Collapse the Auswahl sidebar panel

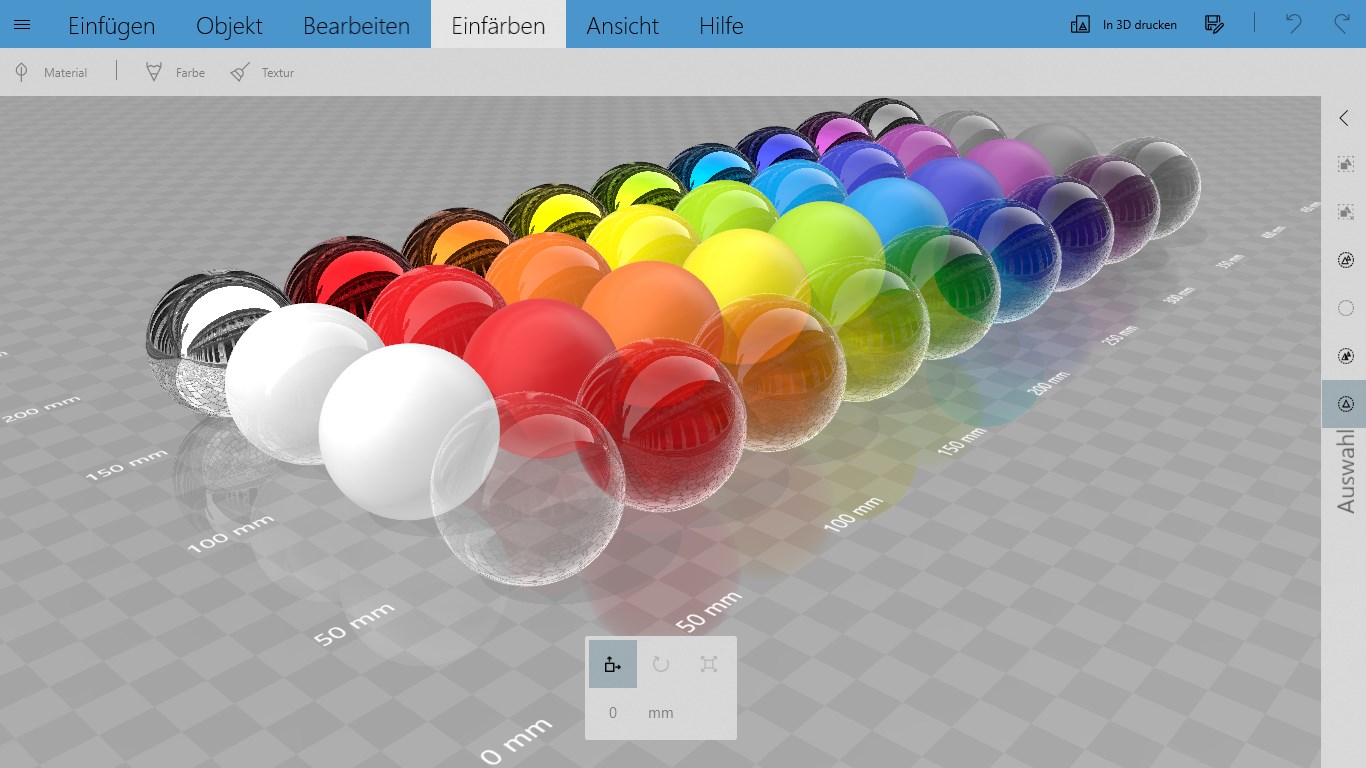tap(1345, 117)
